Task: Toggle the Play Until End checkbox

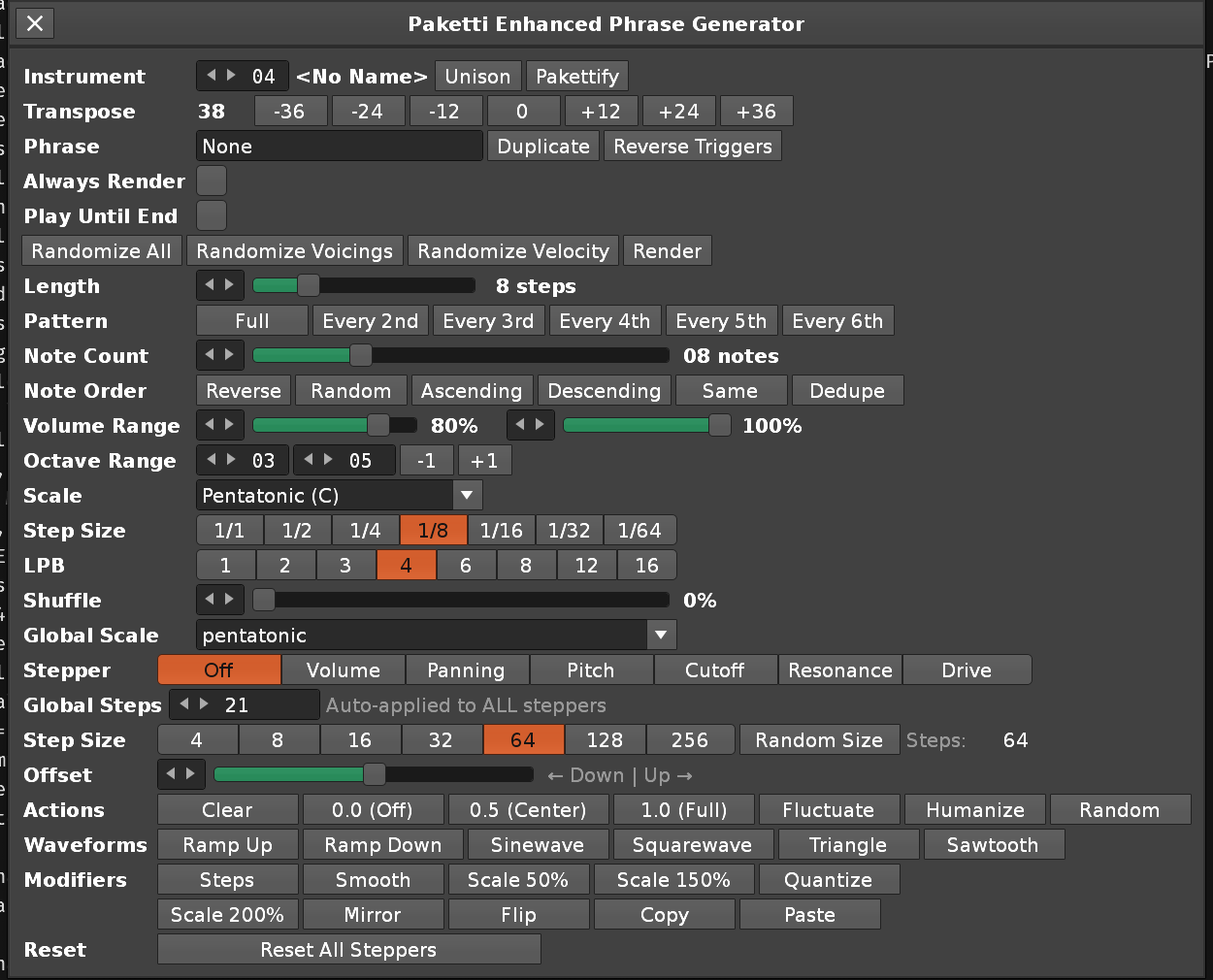Action: (x=212, y=215)
